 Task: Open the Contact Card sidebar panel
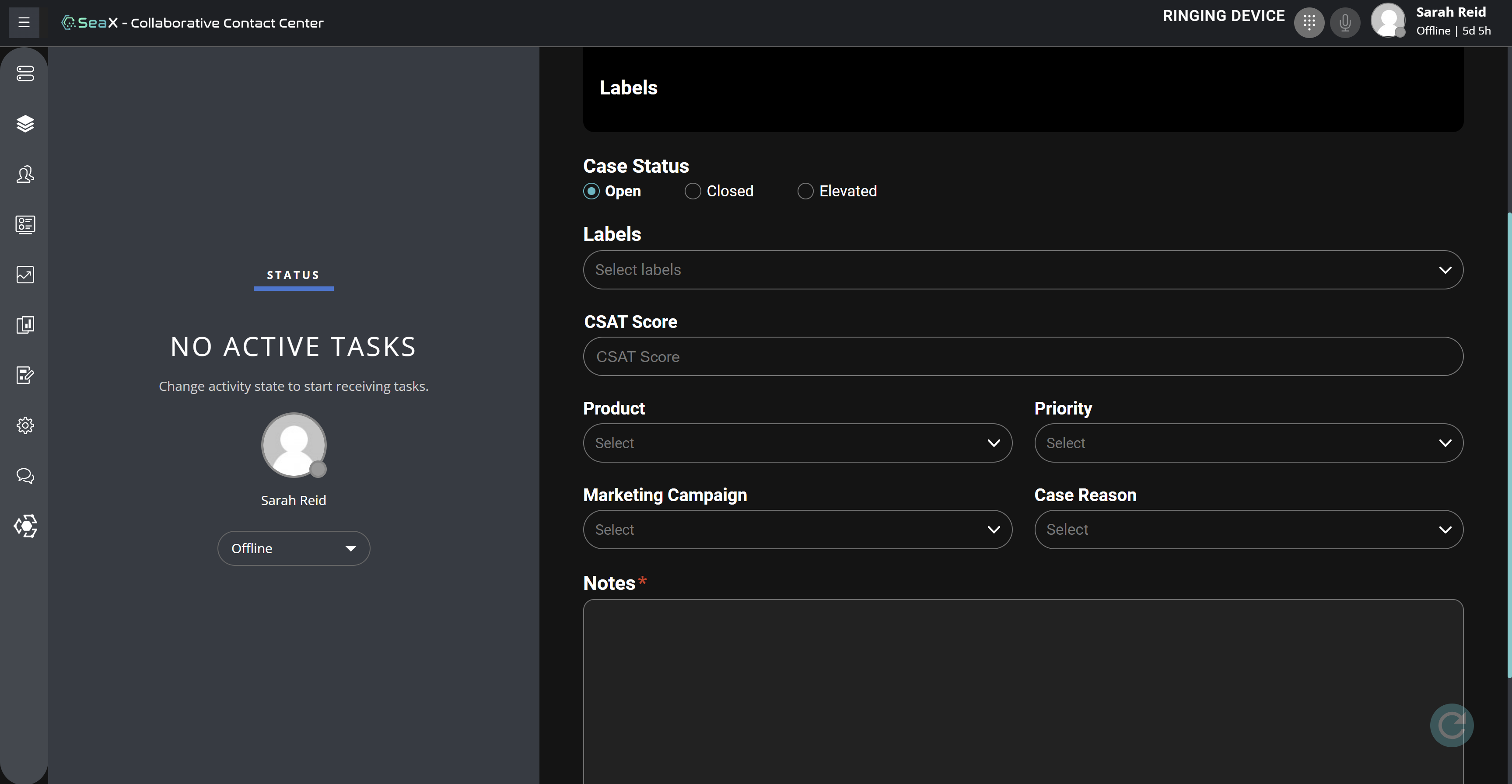click(24, 225)
